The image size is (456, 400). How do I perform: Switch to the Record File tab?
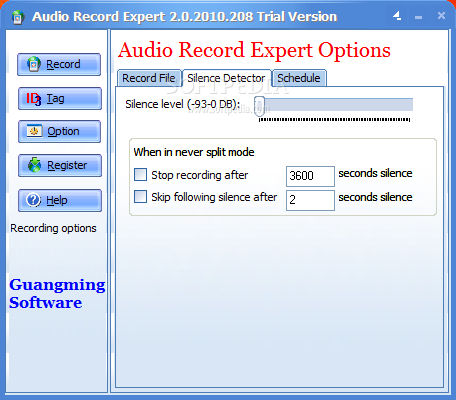[149, 78]
